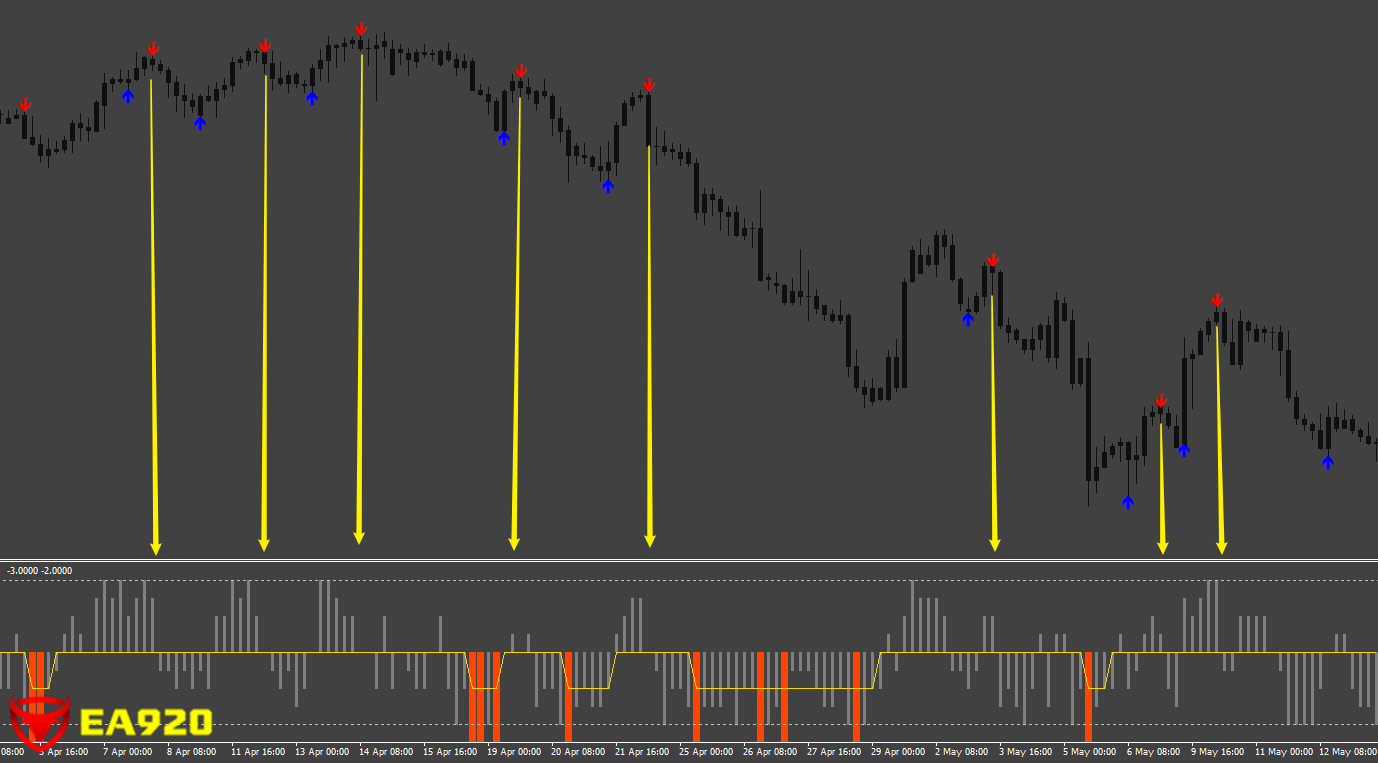Click the leftmost red sell arrow
This screenshot has height=763, width=1378.
(x=25, y=105)
